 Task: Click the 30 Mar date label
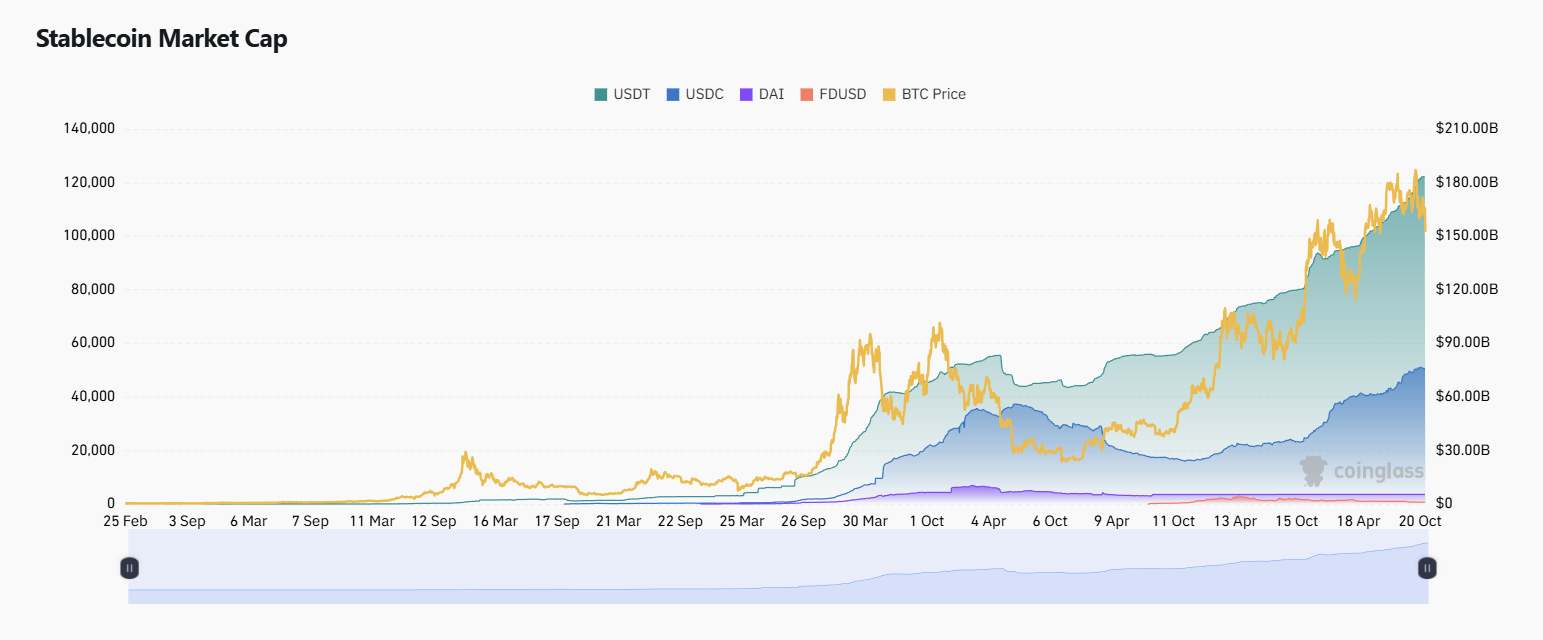point(865,521)
